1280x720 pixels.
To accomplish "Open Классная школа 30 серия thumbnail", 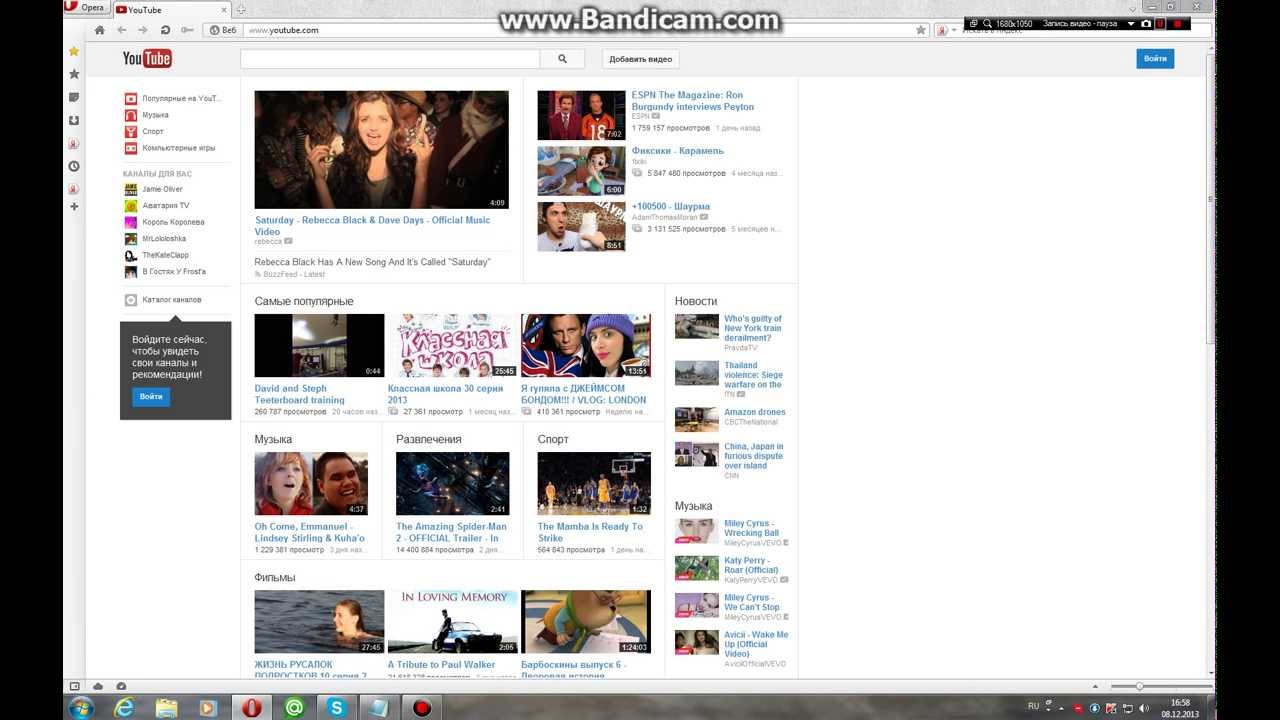I will [452, 346].
